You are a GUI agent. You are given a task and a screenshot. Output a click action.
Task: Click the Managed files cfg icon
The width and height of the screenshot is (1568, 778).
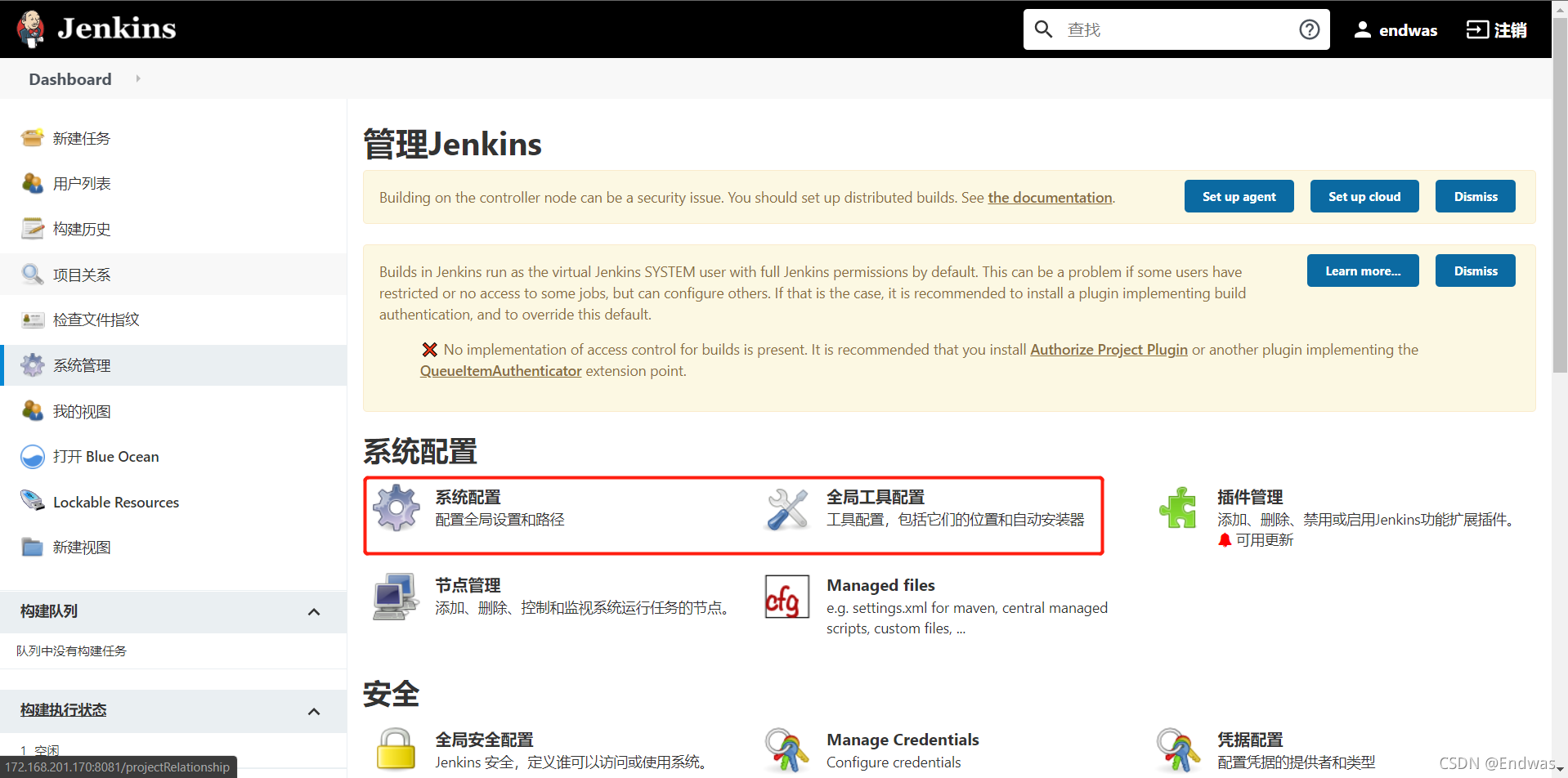[787, 597]
